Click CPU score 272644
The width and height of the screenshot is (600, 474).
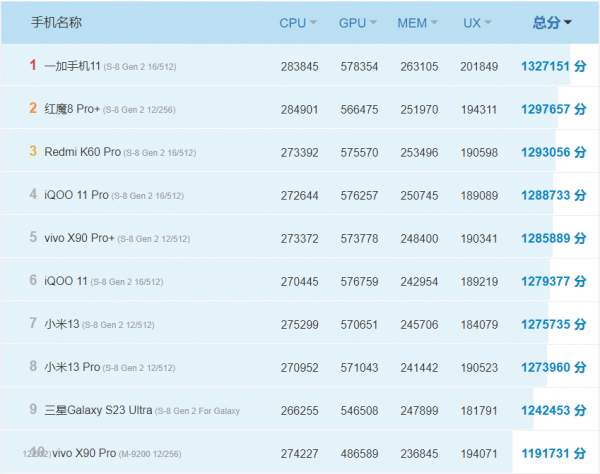pos(300,195)
